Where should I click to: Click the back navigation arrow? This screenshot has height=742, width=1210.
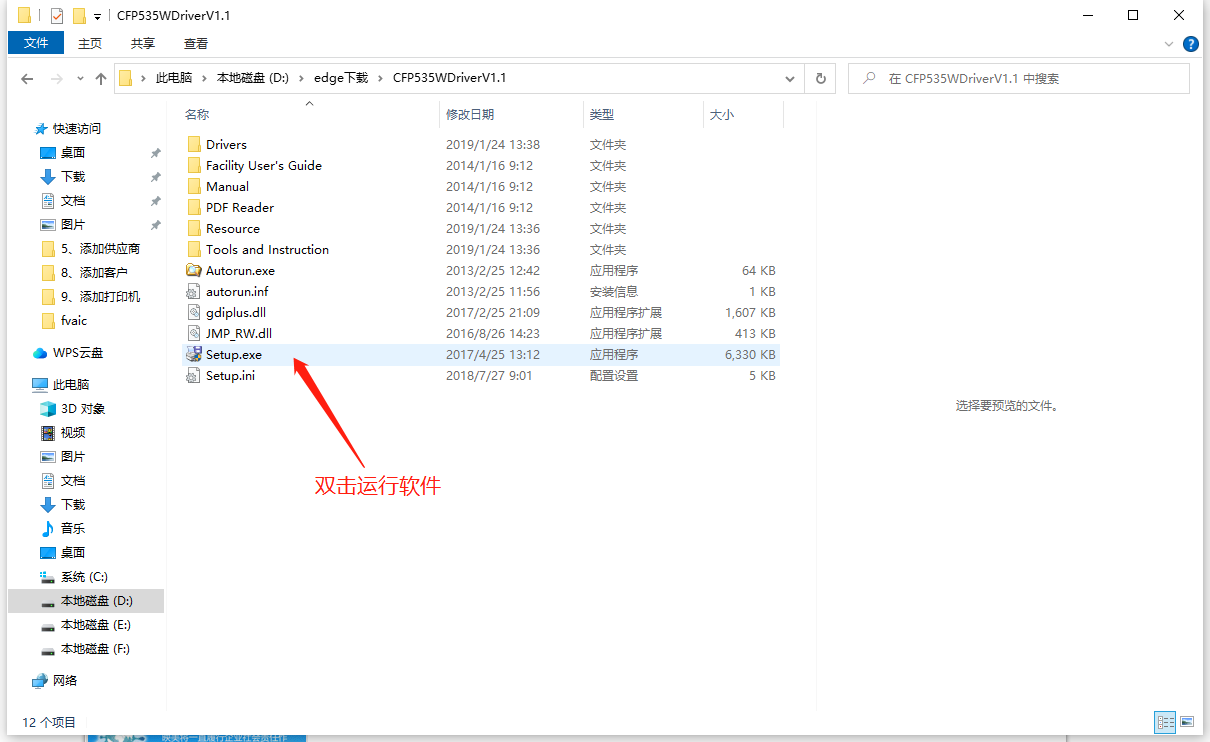point(27,78)
